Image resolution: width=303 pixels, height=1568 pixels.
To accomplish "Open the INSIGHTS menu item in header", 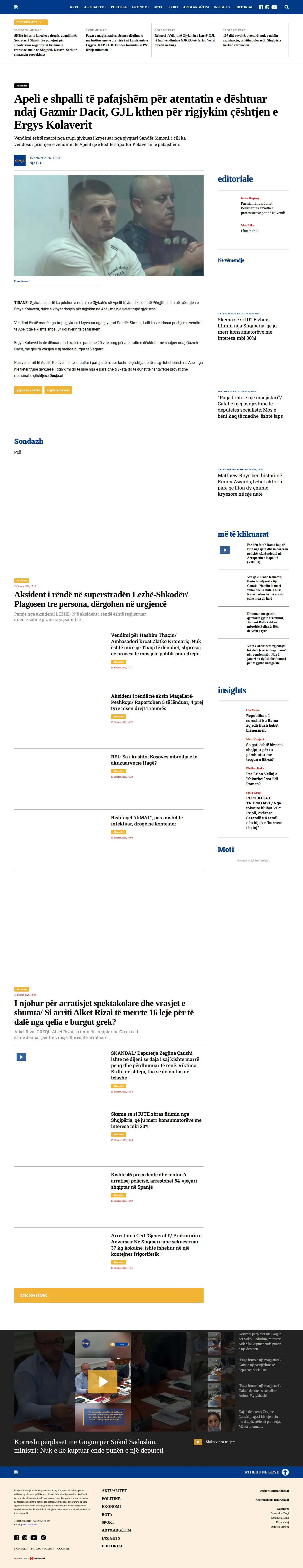I will 222,7.
